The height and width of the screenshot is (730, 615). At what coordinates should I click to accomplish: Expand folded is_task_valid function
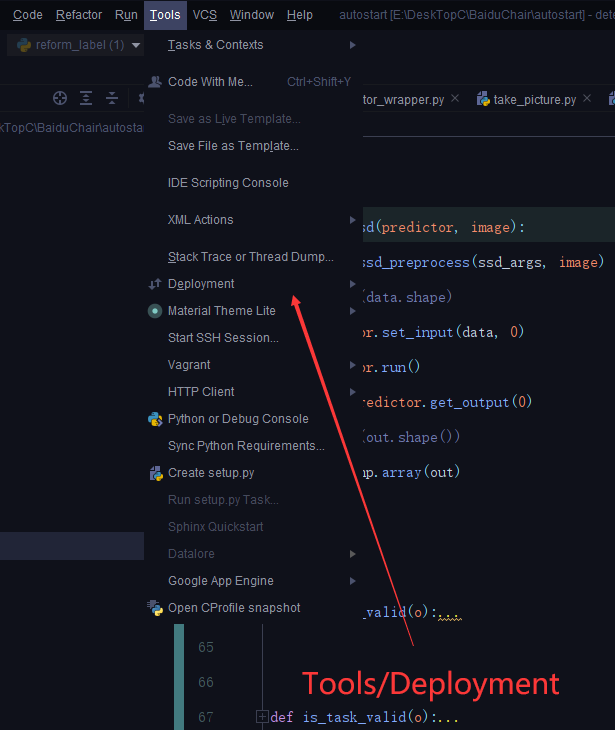pos(262,716)
